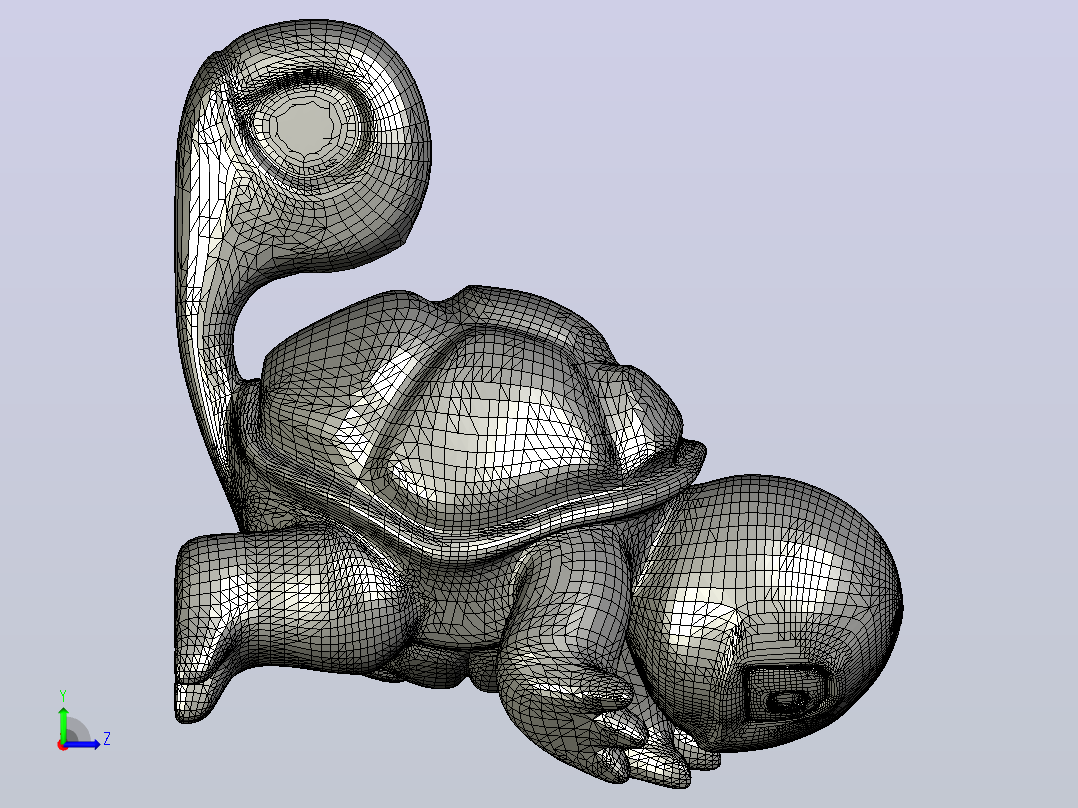1078x808 pixels.
Task: Click the blue Z axis arrow
Action: (x=83, y=744)
